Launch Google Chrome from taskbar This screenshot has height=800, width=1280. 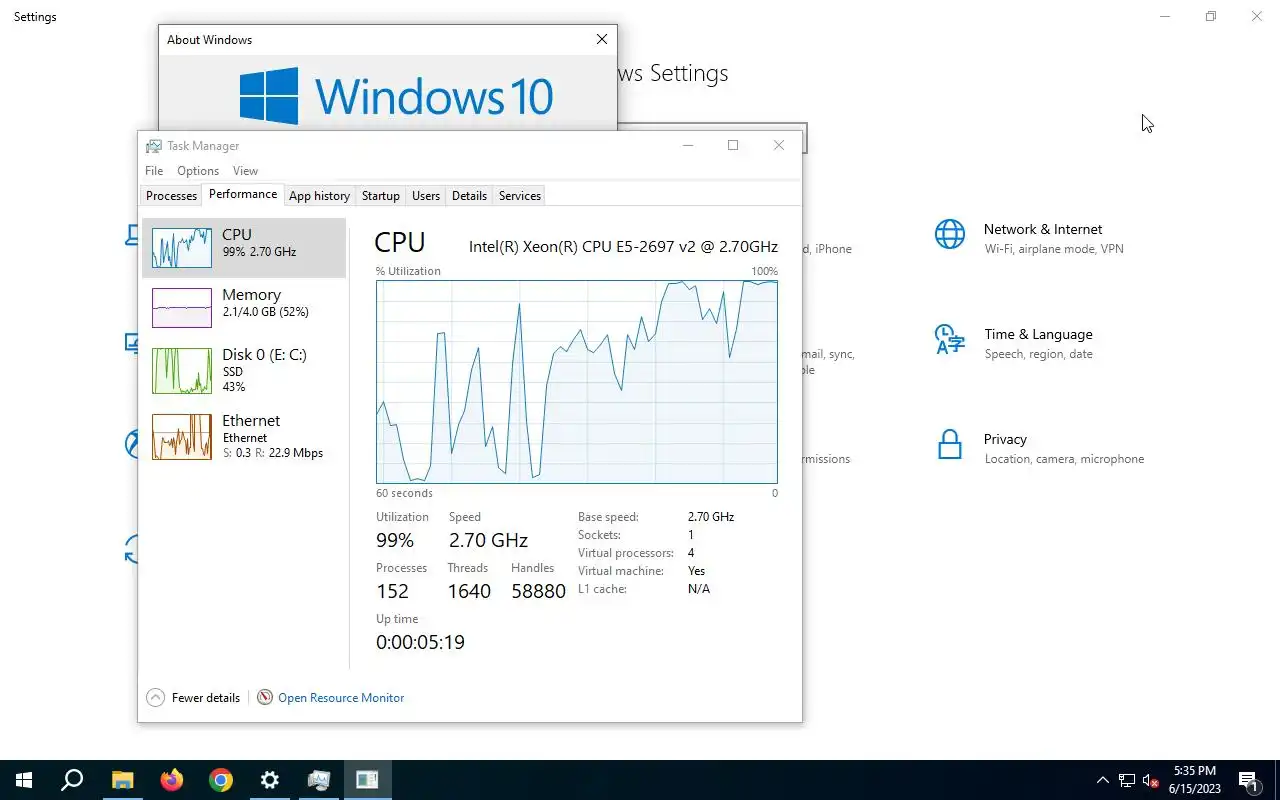pyautogui.click(x=221, y=780)
